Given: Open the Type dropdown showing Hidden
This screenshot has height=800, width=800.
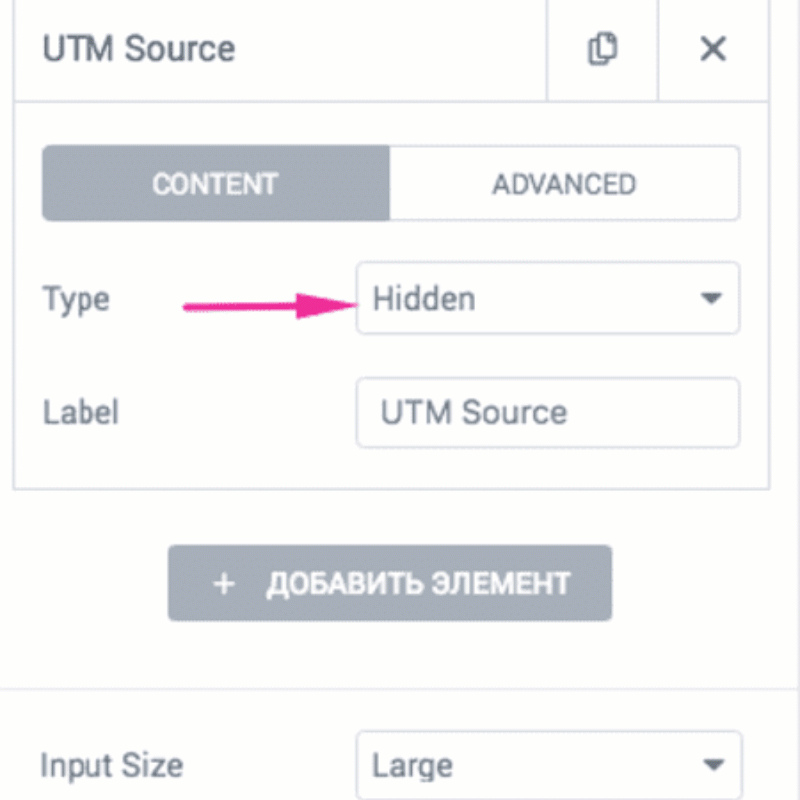Looking at the screenshot, I should click(x=548, y=298).
